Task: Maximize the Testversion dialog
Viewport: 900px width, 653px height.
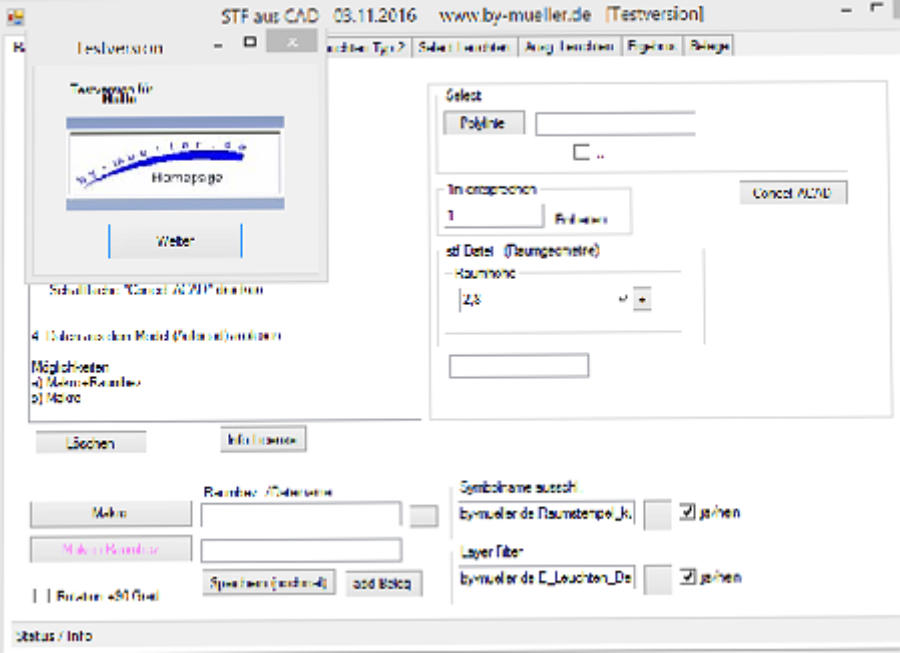Action: point(250,43)
